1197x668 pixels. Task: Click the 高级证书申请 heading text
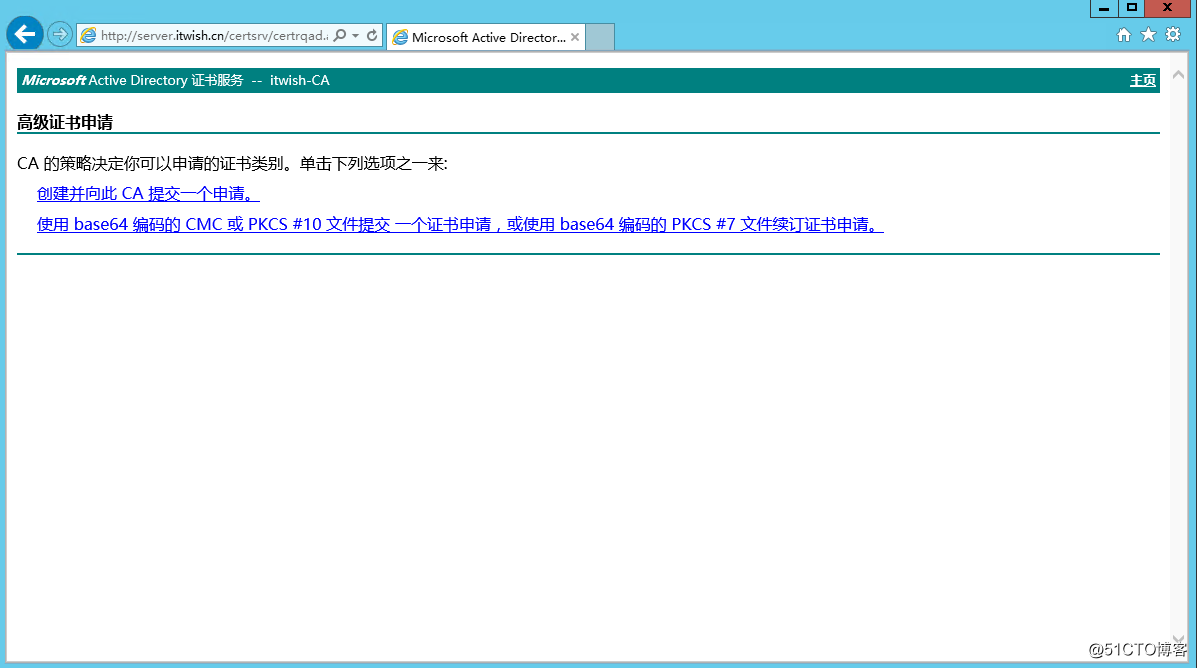tap(65, 122)
